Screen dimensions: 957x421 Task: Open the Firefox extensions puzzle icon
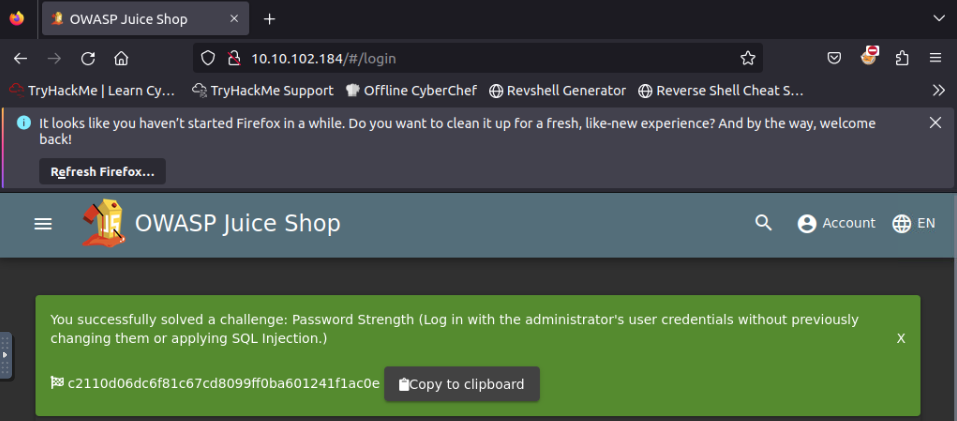tap(903, 58)
